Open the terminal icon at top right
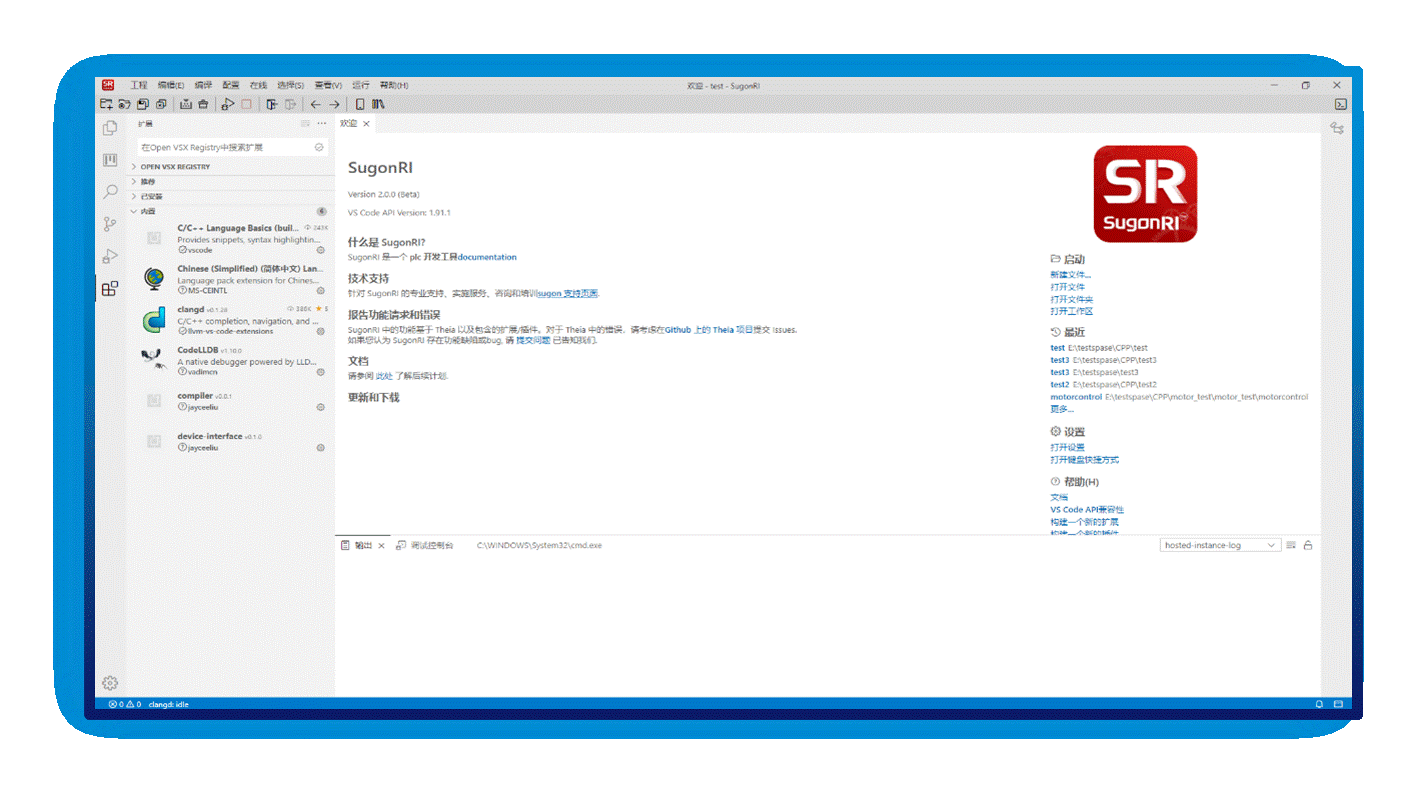 coord(1341,104)
